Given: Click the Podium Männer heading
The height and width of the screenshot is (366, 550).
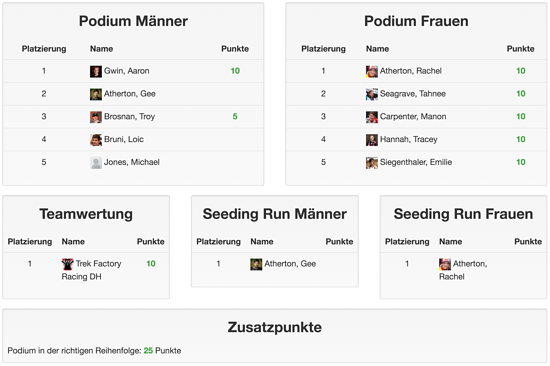Looking at the screenshot, I should (133, 21).
